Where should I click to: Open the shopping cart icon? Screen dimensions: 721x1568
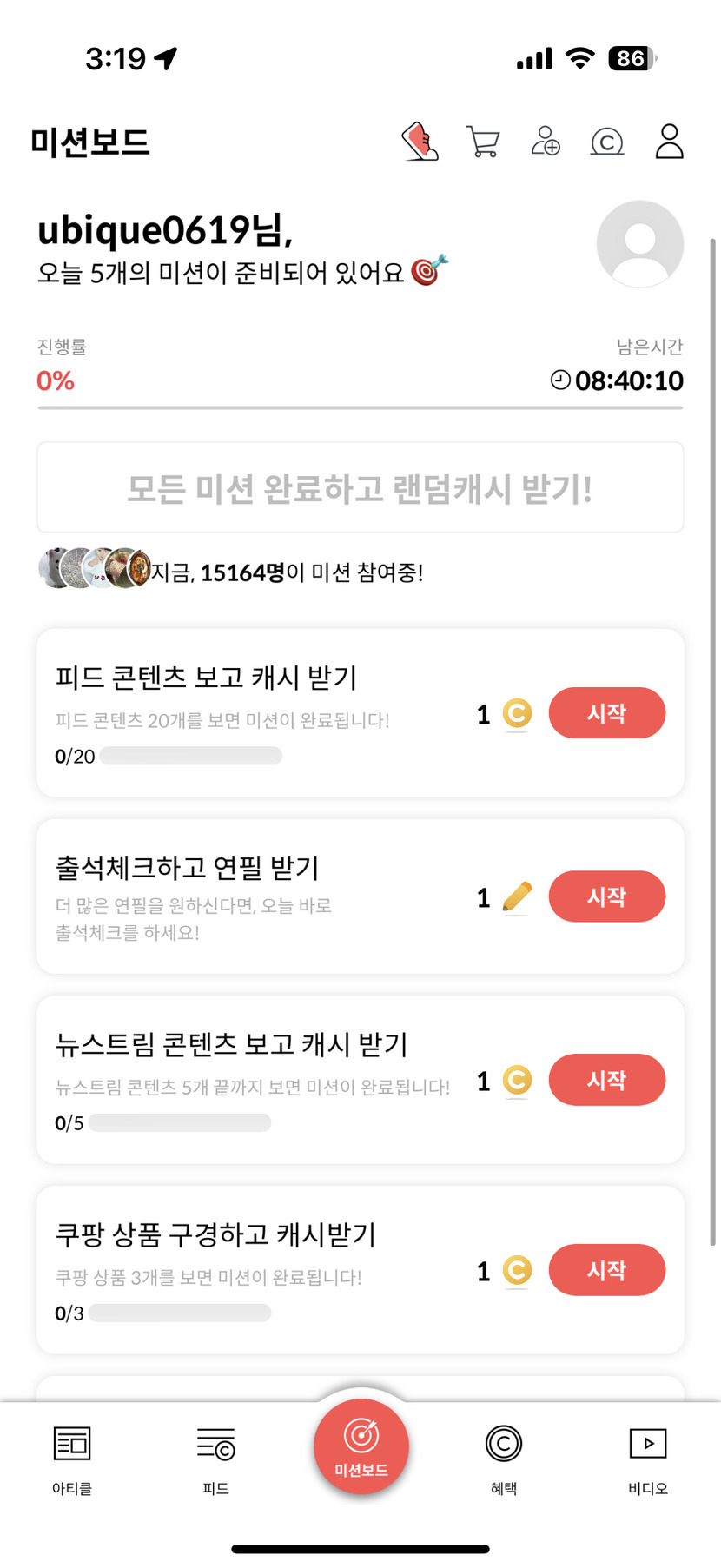coord(483,142)
